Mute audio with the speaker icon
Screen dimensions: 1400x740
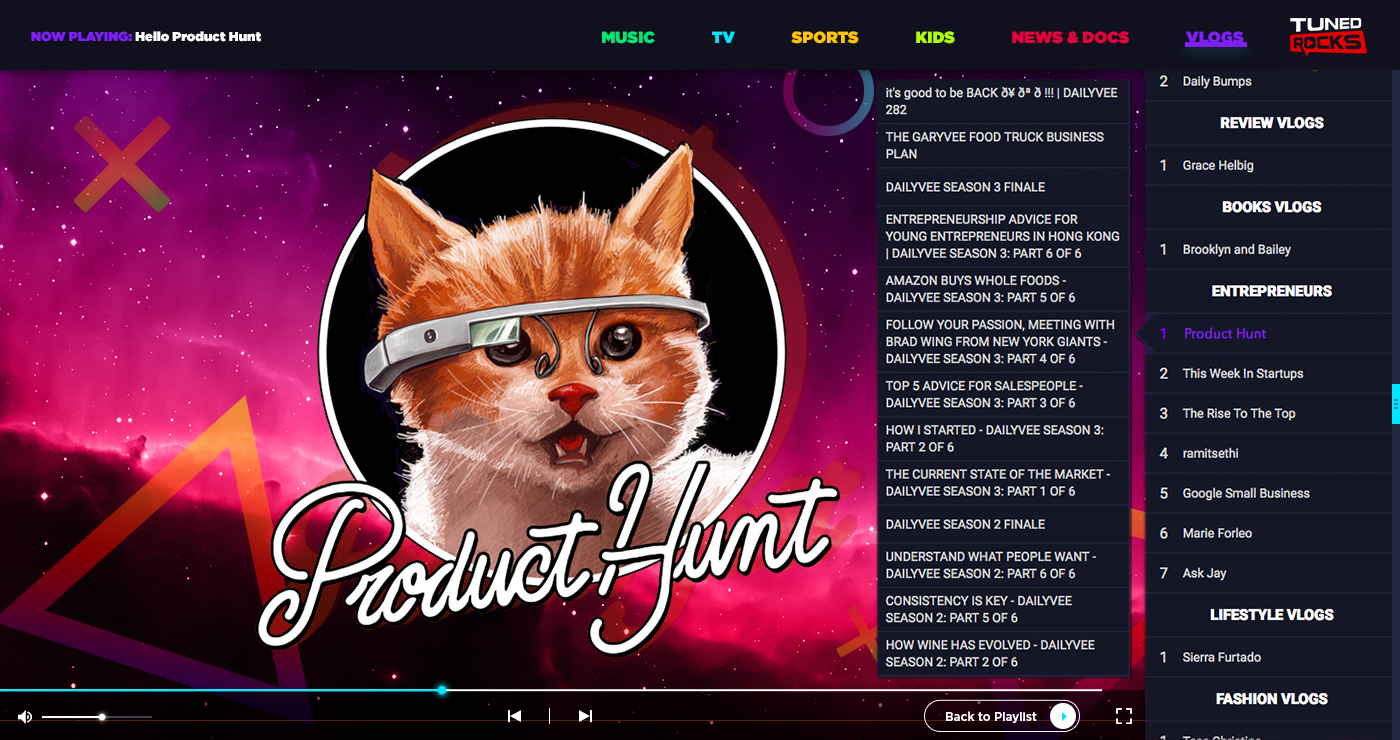coord(25,716)
